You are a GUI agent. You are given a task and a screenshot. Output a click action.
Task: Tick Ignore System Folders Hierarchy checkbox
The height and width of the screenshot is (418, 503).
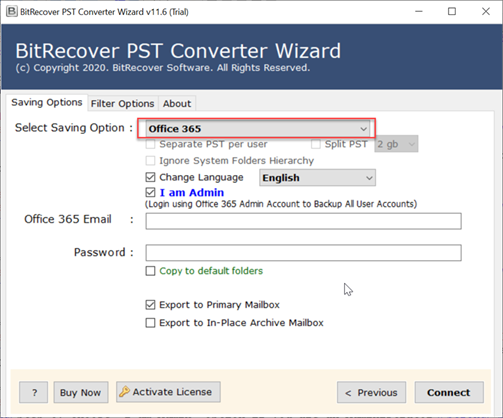150,161
